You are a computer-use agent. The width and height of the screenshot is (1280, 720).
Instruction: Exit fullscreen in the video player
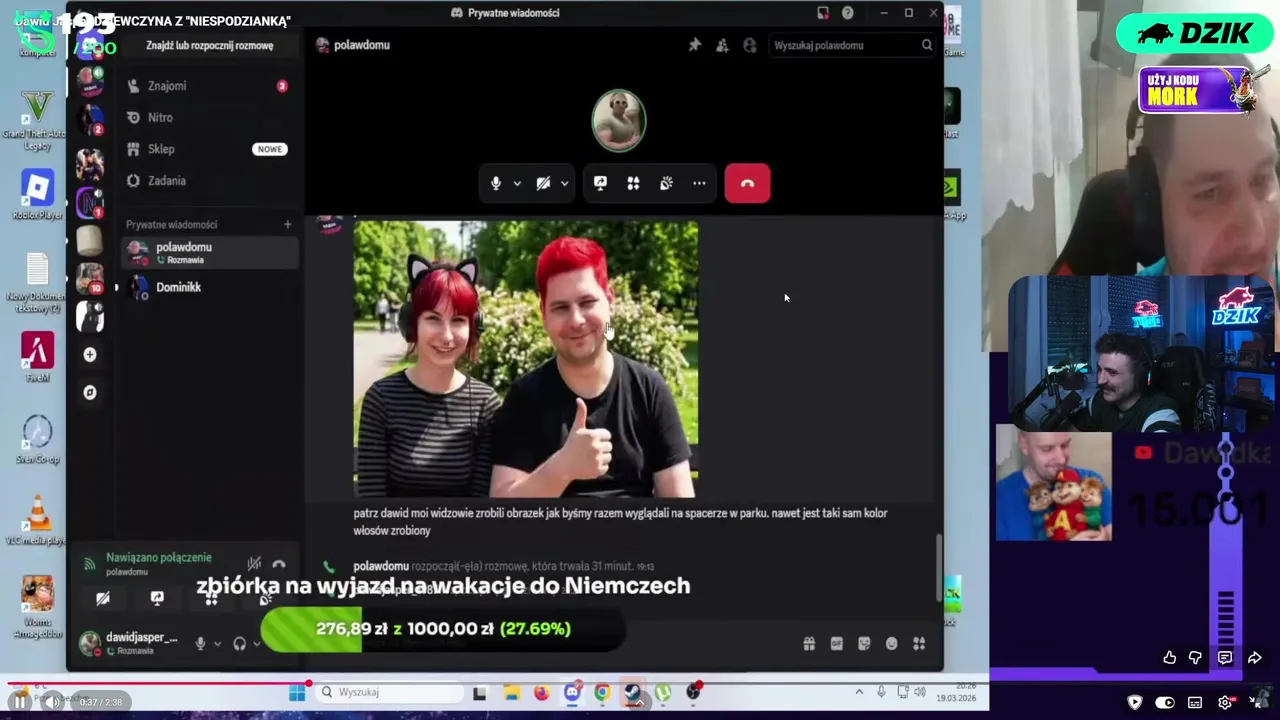coord(1255,702)
